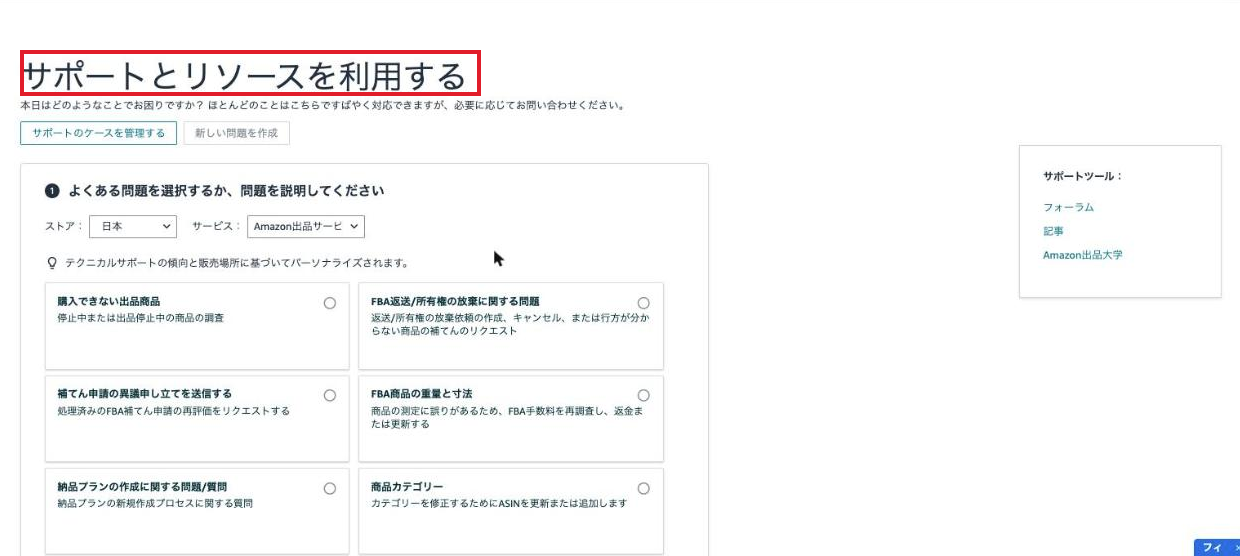1240x556 pixels.
Task: Click the FBA商品の重量と寸法 card title
Action: click(421, 394)
